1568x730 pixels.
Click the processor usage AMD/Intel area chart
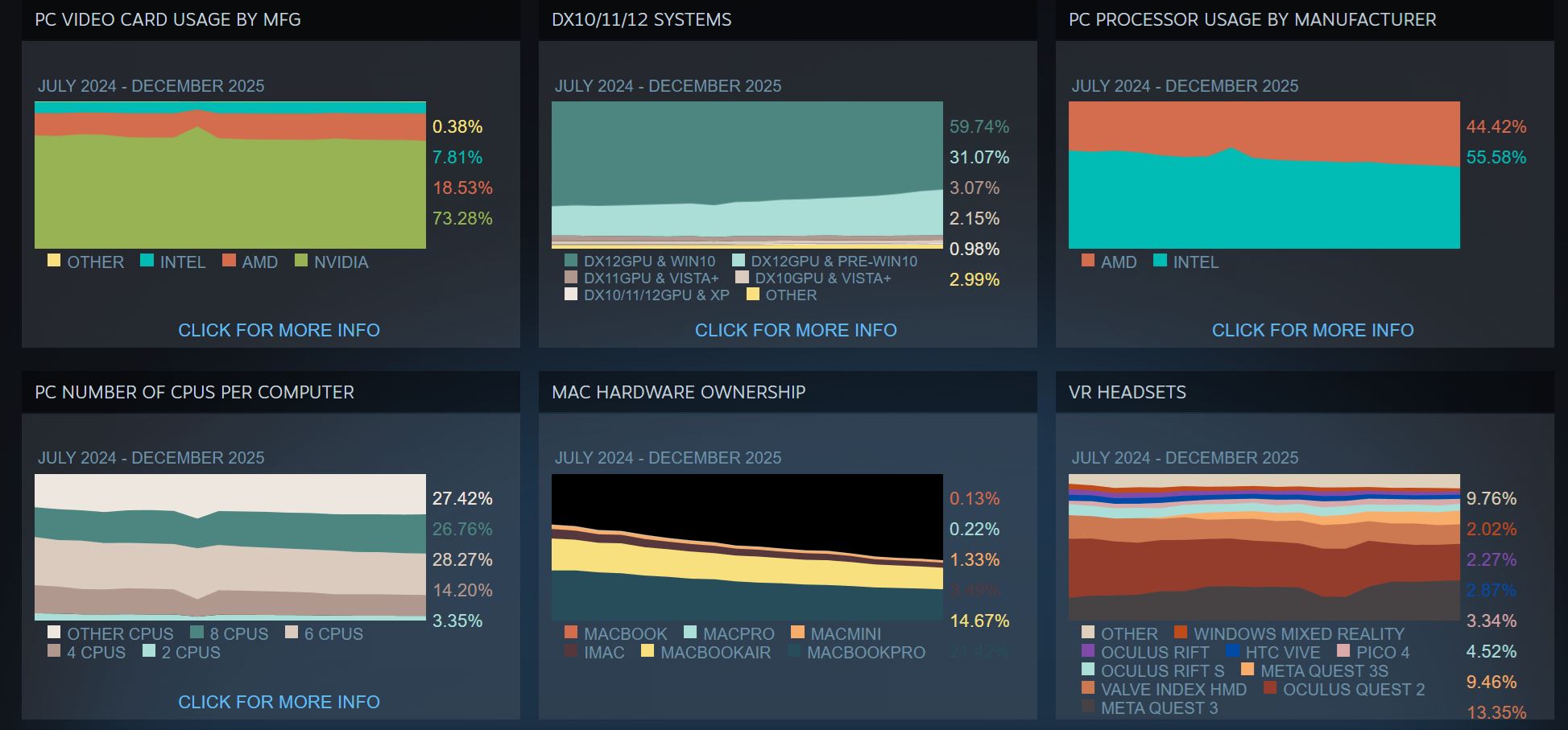1264,175
